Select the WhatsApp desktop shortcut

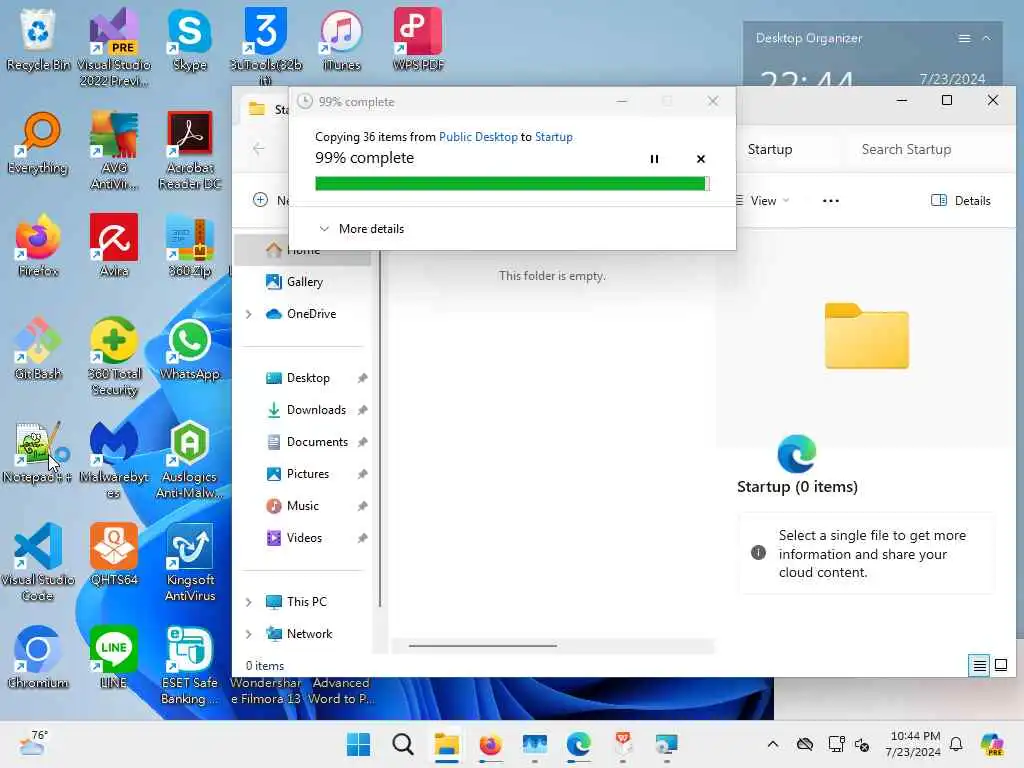[x=189, y=349]
